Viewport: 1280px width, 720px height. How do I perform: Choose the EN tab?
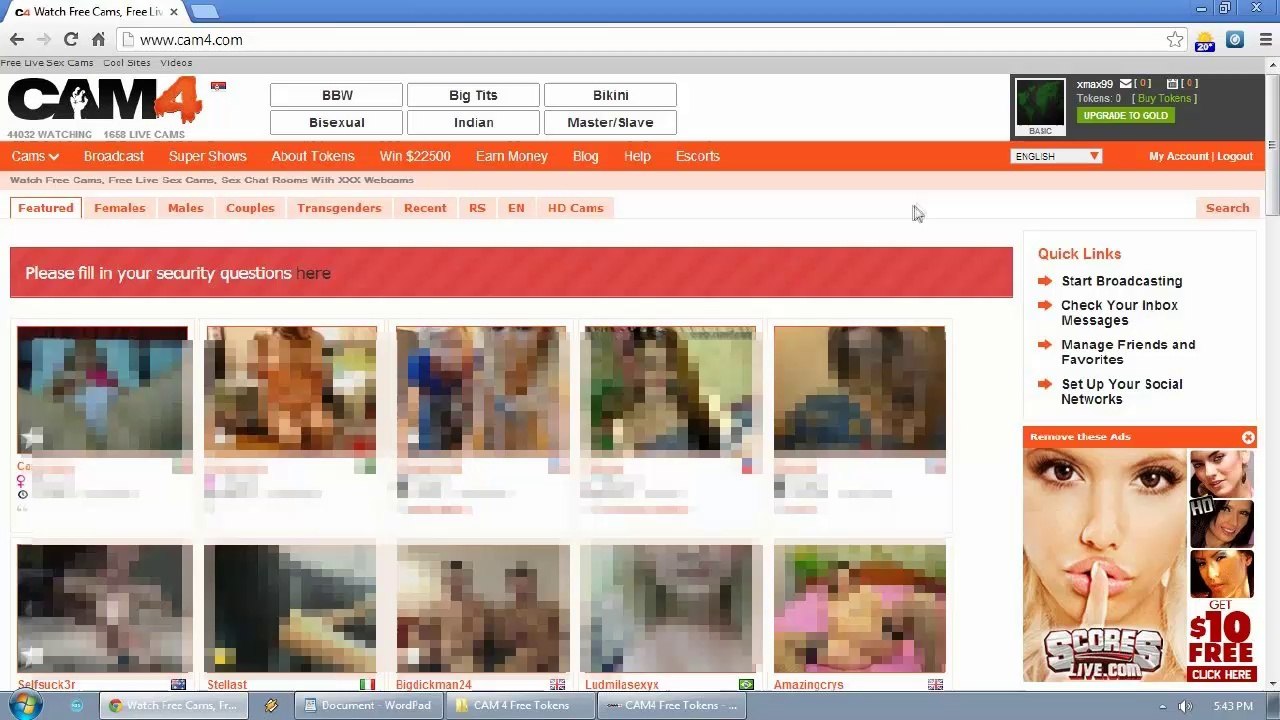(x=516, y=208)
